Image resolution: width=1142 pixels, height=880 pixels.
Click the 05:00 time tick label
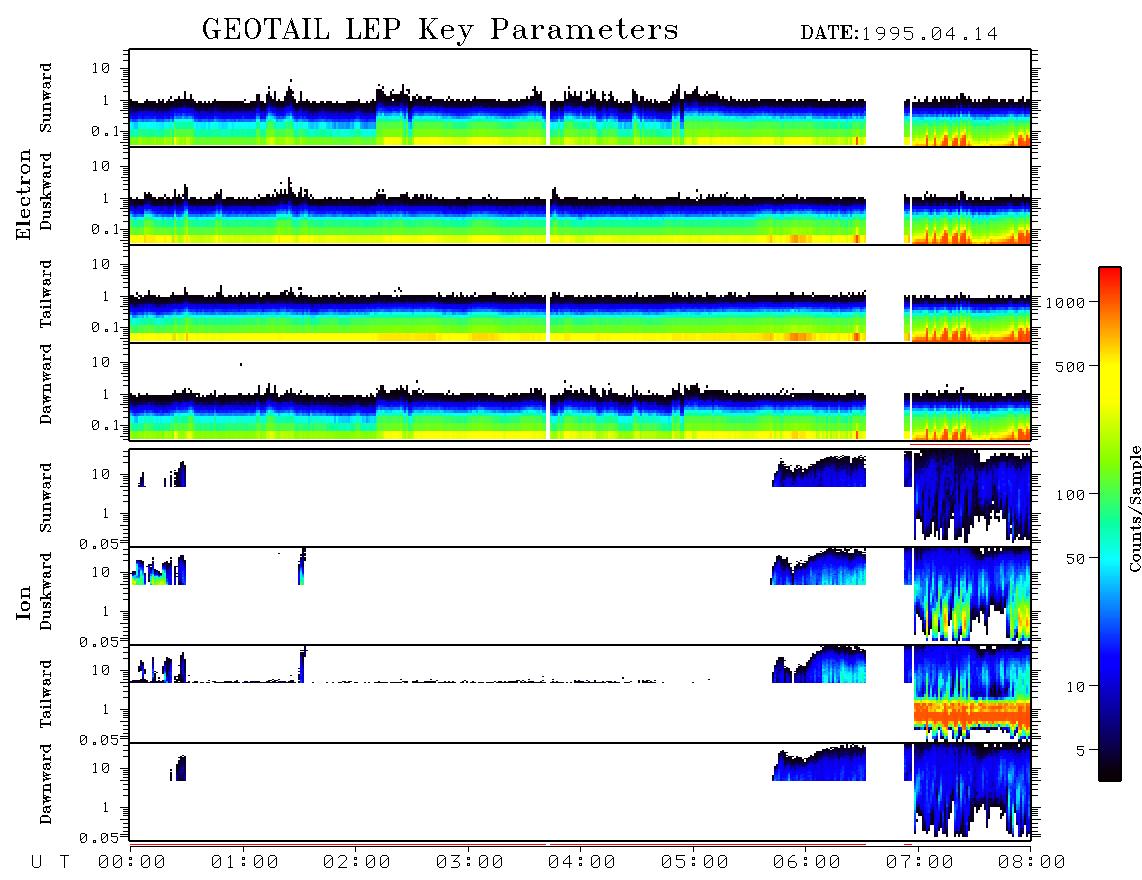point(695,862)
